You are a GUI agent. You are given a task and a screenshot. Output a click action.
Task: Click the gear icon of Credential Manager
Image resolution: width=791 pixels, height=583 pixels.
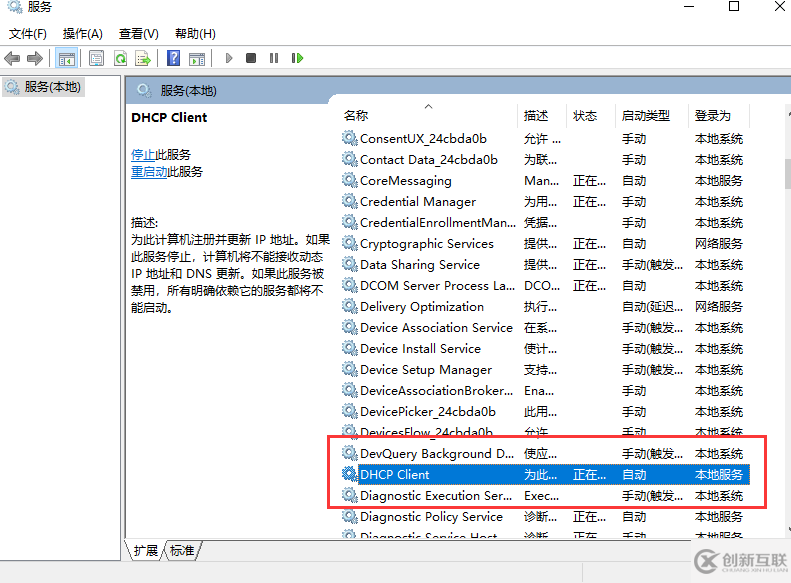pos(350,201)
